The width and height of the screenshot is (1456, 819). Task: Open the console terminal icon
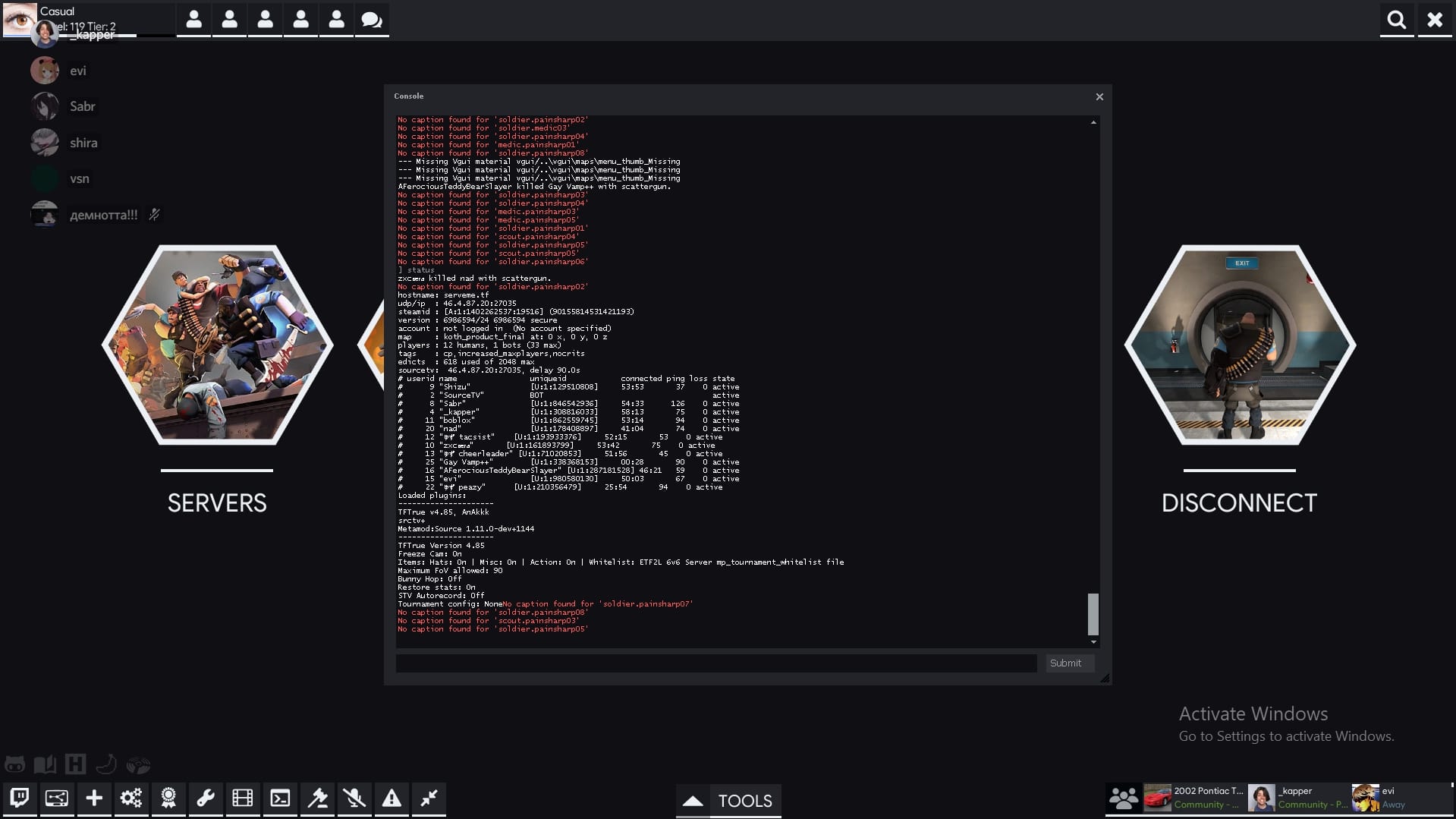tap(280, 799)
